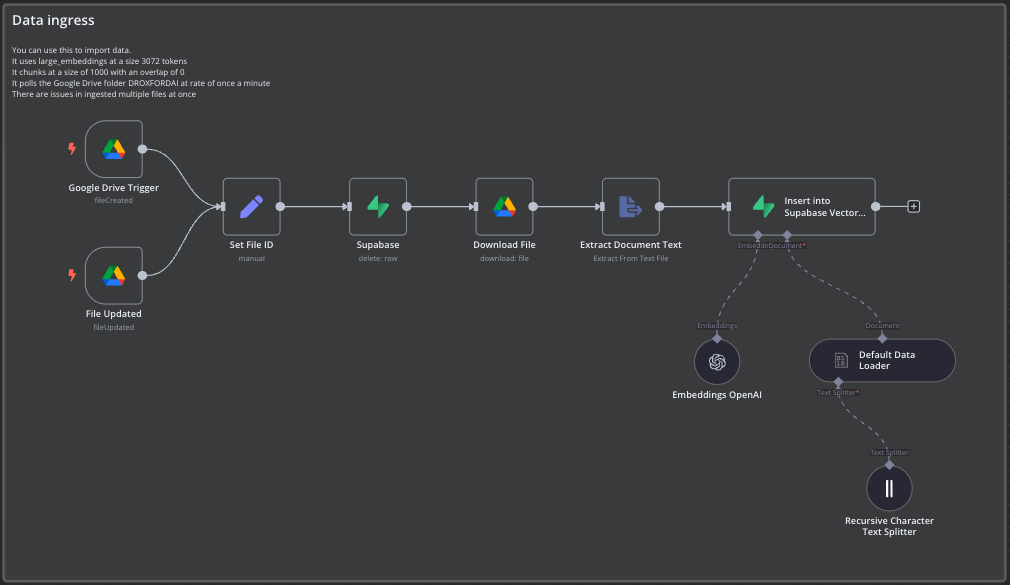The image size is (1010, 585).
Task: Click the 'You can use this to import data.' line
Action: 71,50
